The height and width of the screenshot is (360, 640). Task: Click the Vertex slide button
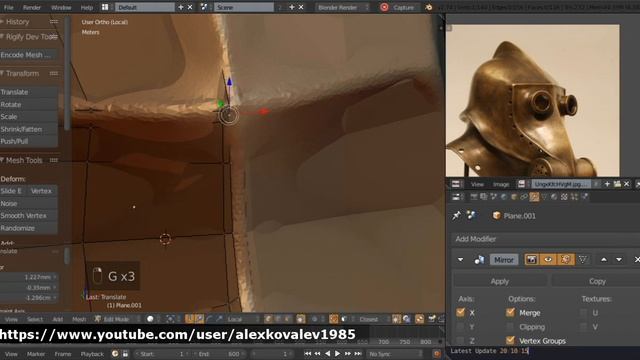click(42, 191)
